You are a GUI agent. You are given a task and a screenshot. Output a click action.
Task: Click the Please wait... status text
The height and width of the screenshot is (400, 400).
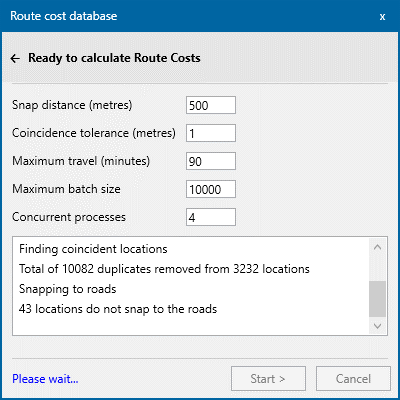click(x=45, y=379)
